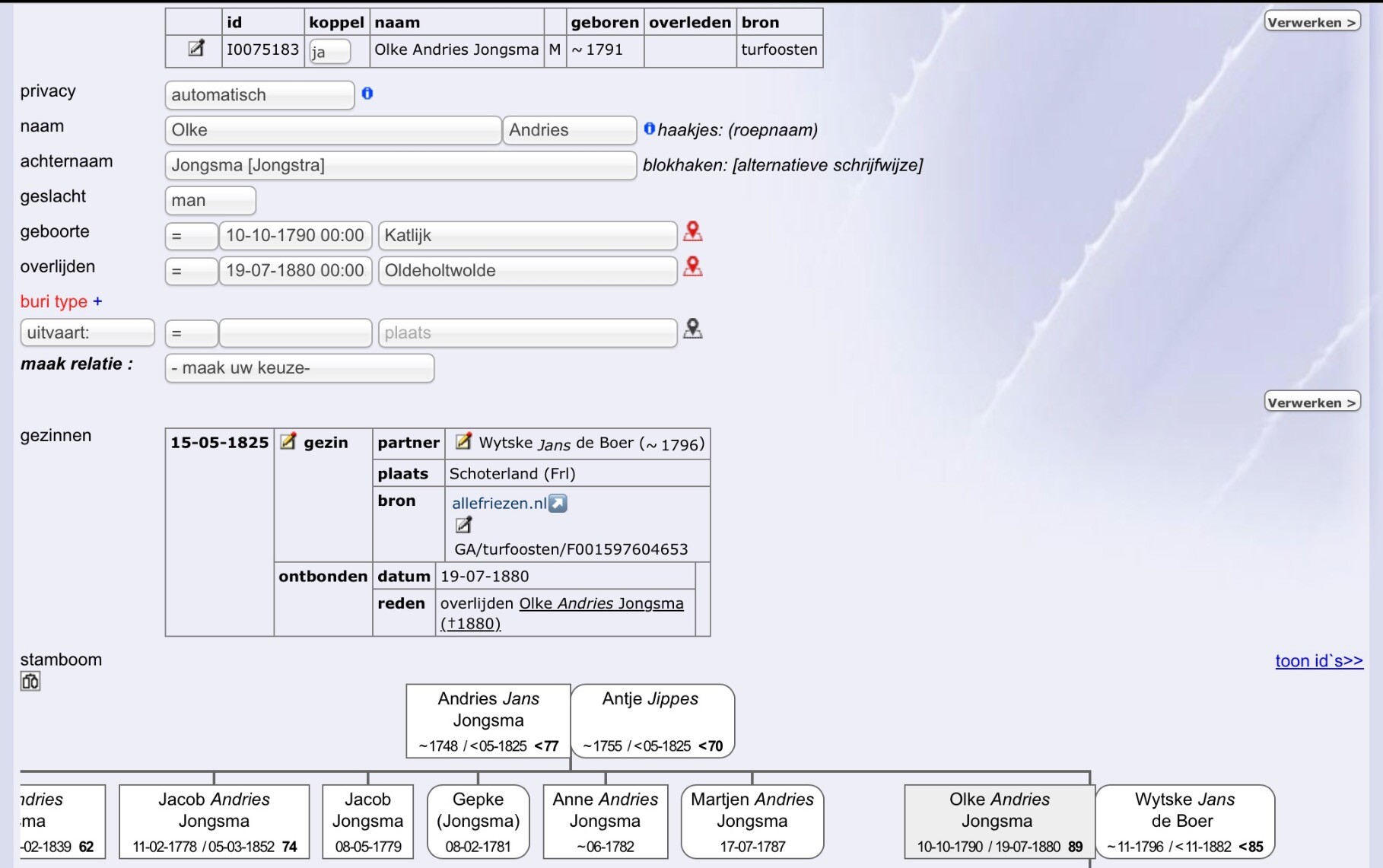The width and height of the screenshot is (1383, 868).
Task: Click the 'GA/turfoosten/F001597604653' source text
Action: coord(571,549)
